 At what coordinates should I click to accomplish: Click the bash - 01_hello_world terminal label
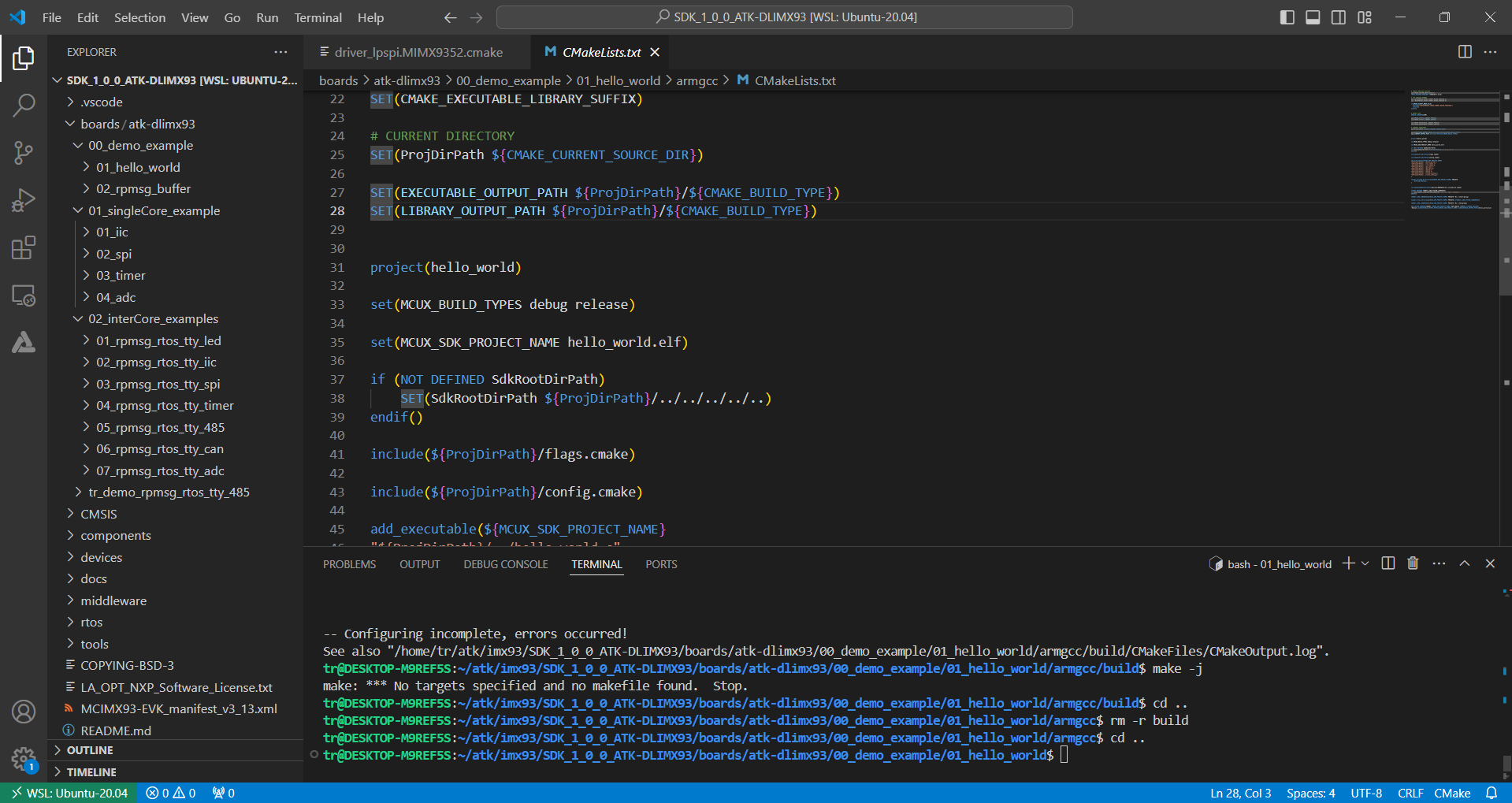[1270, 564]
